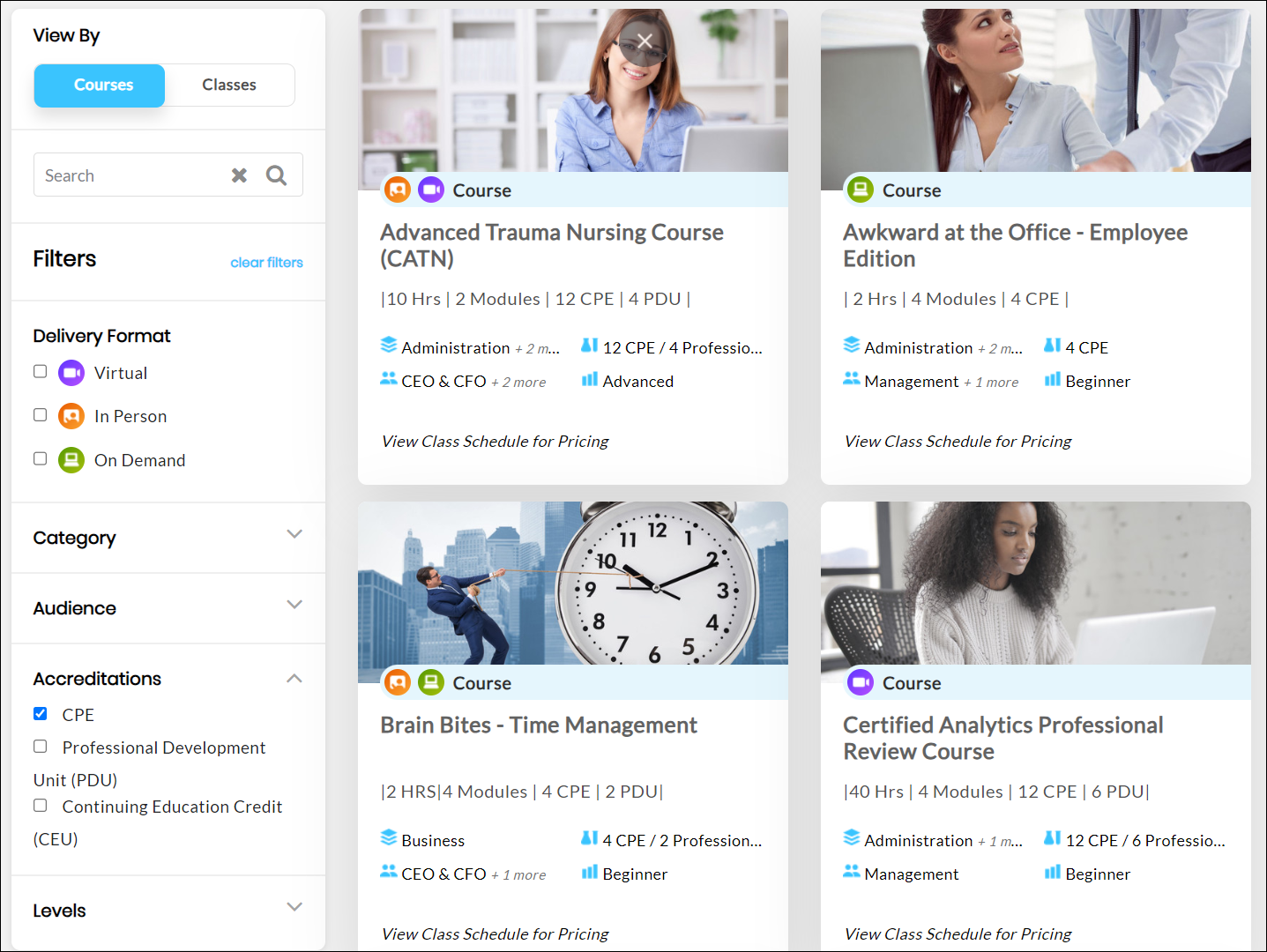Click On Demand icon on Awkward at Office card
The height and width of the screenshot is (952, 1267).
click(860, 190)
